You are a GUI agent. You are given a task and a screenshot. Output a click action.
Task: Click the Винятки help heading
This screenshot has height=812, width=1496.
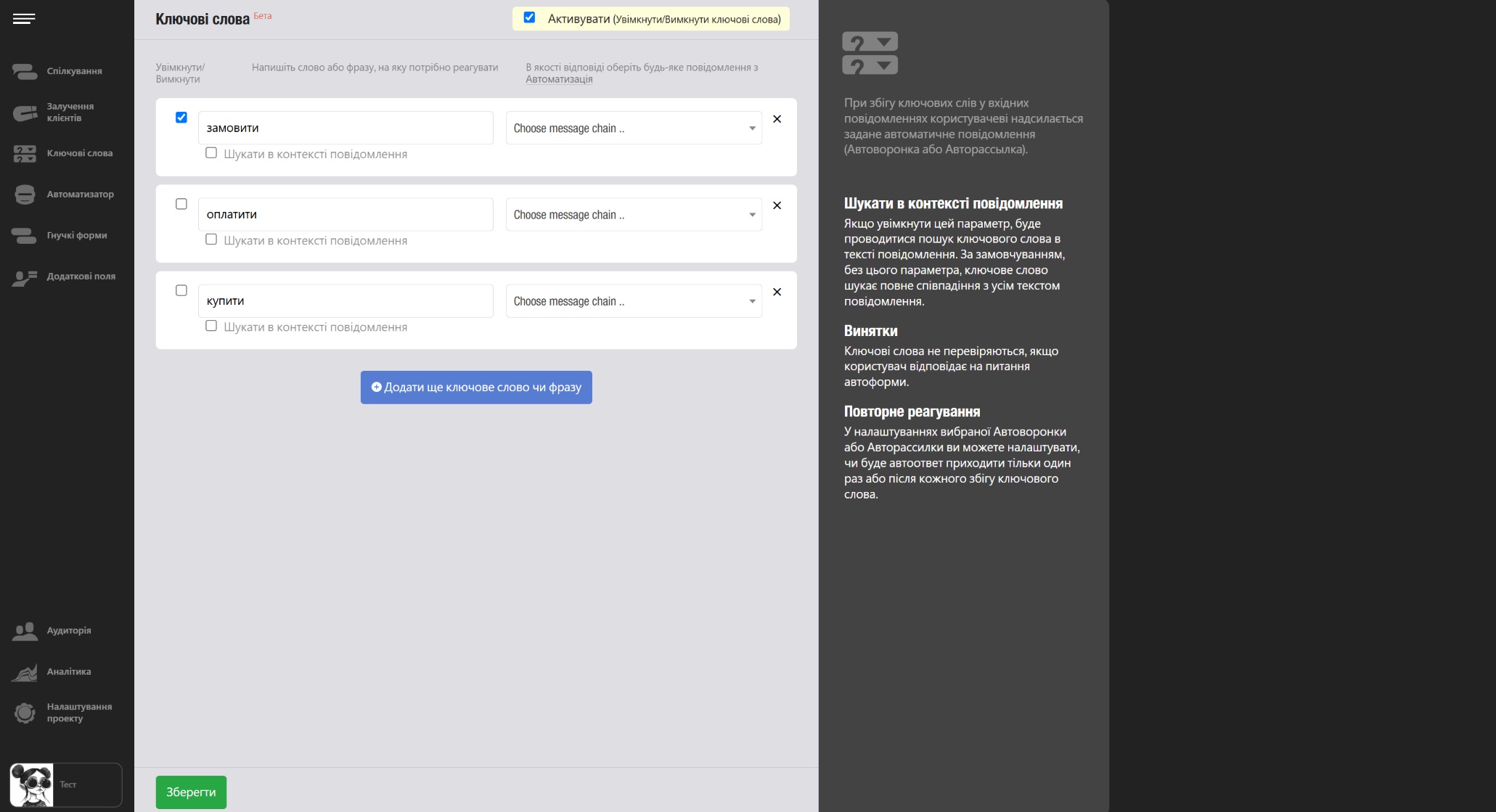point(870,331)
